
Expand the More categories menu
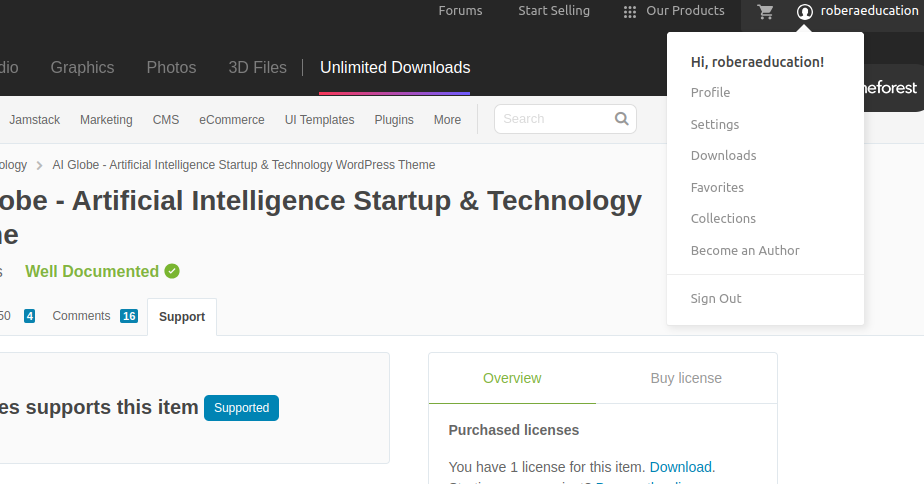447,120
